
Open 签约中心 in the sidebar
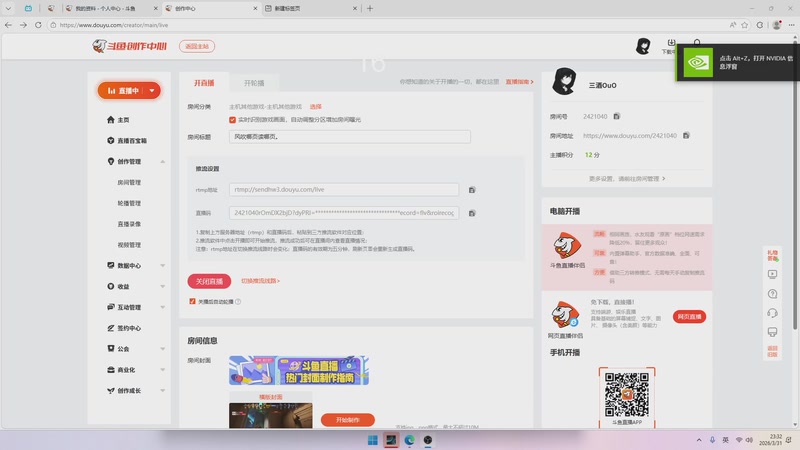tap(124, 328)
